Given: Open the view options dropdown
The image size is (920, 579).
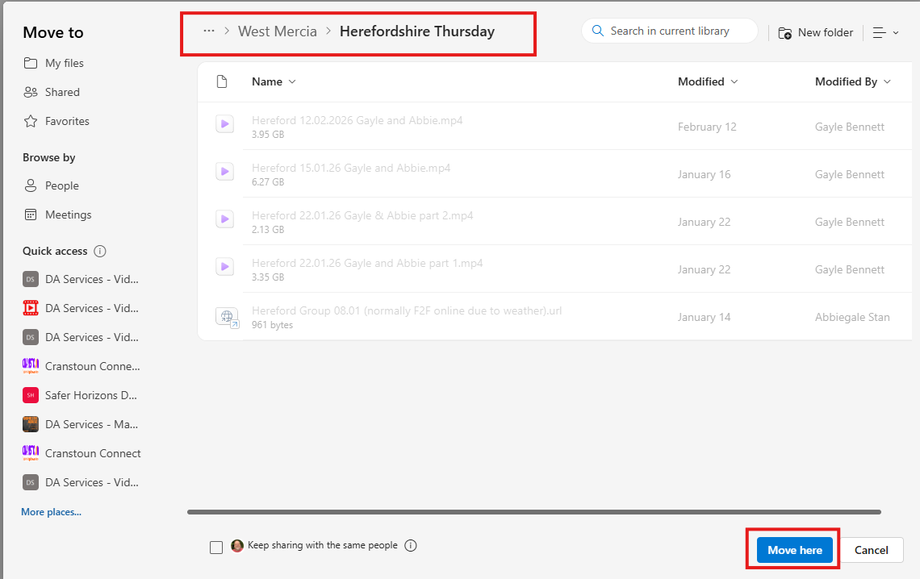Looking at the screenshot, I should (x=885, y=33).
